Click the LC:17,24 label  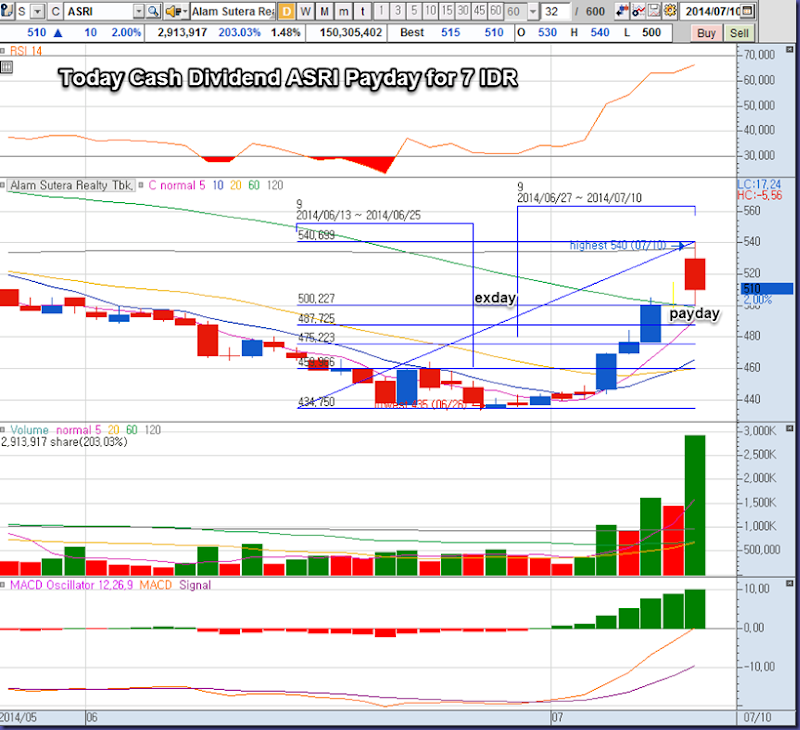(759, 184)
